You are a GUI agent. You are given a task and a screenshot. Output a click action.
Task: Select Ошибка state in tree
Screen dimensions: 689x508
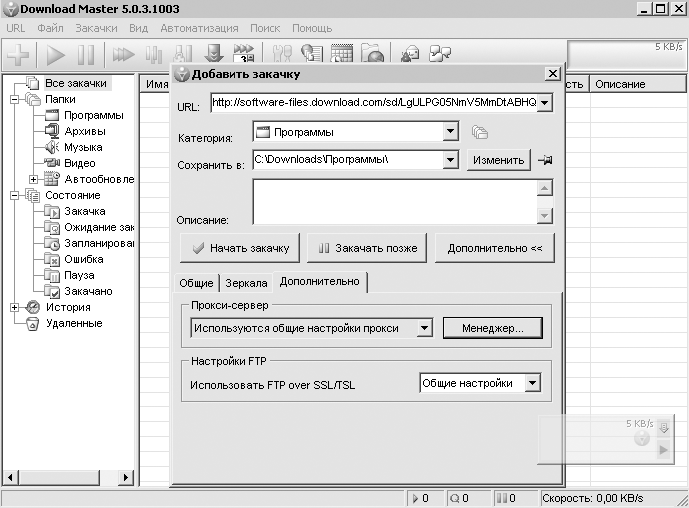click(x=83, y=259)
